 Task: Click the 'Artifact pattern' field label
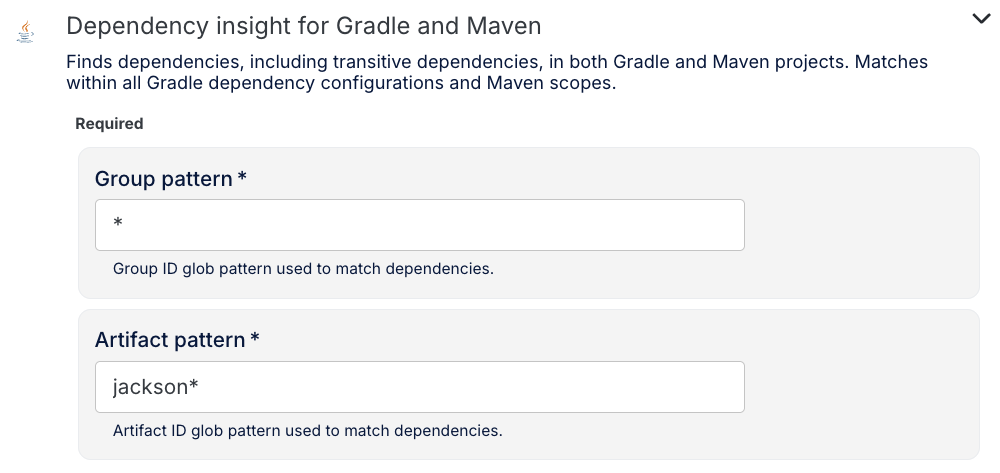coord(170,340)
